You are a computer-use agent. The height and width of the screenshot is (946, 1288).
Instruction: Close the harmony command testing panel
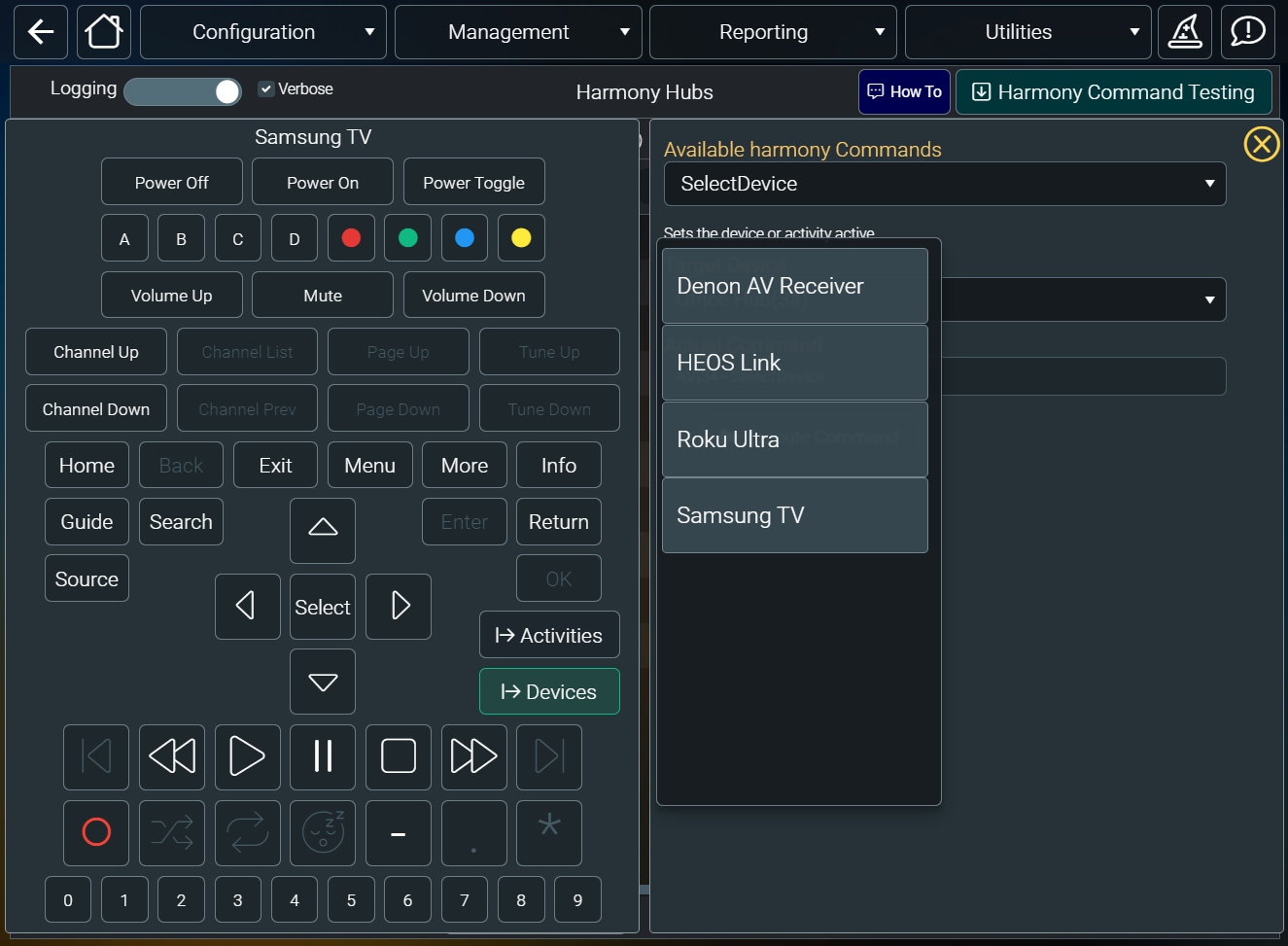(x=1262, y=145)
